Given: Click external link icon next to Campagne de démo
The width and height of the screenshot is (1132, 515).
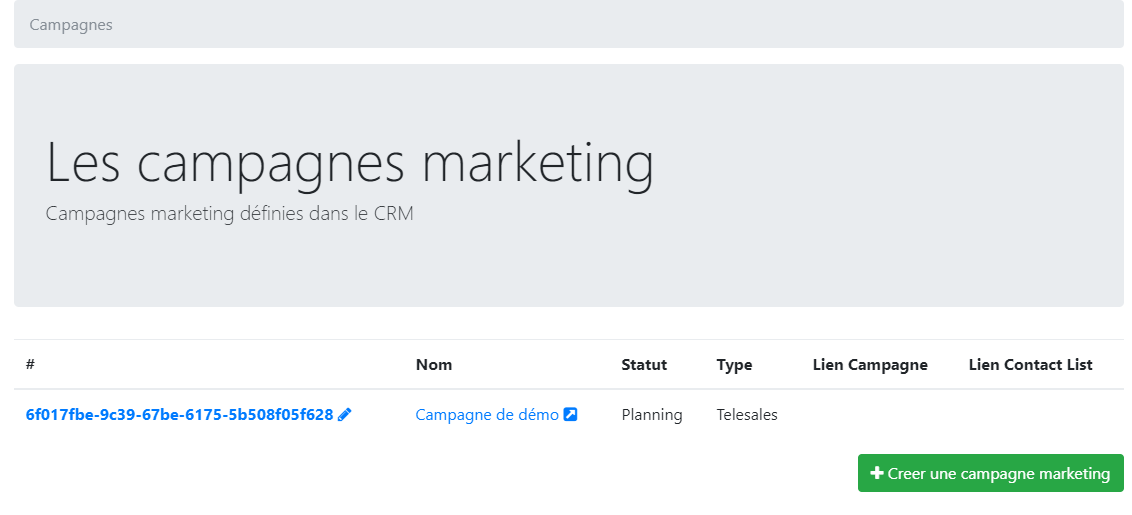Looking at the screenshot, I should pos(570,415).
